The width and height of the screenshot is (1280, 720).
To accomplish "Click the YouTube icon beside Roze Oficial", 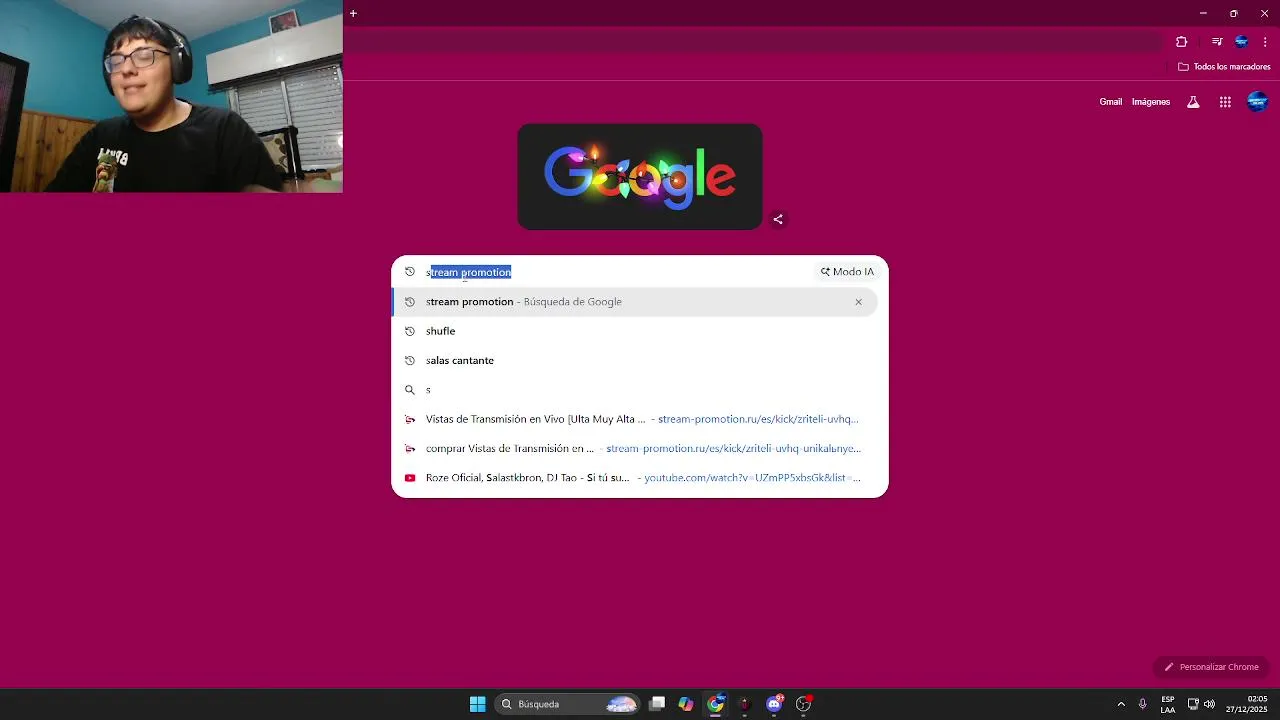I will pos(410,478).
